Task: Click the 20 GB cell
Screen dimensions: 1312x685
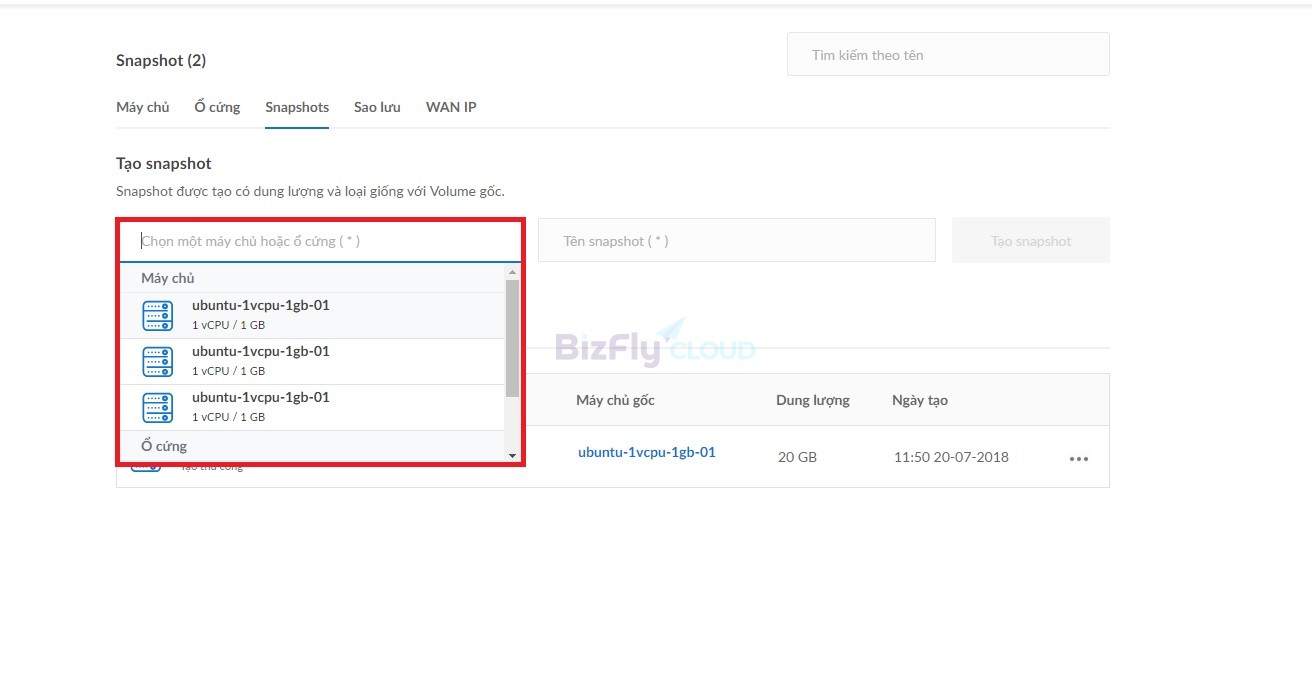Action: [797, 457]
